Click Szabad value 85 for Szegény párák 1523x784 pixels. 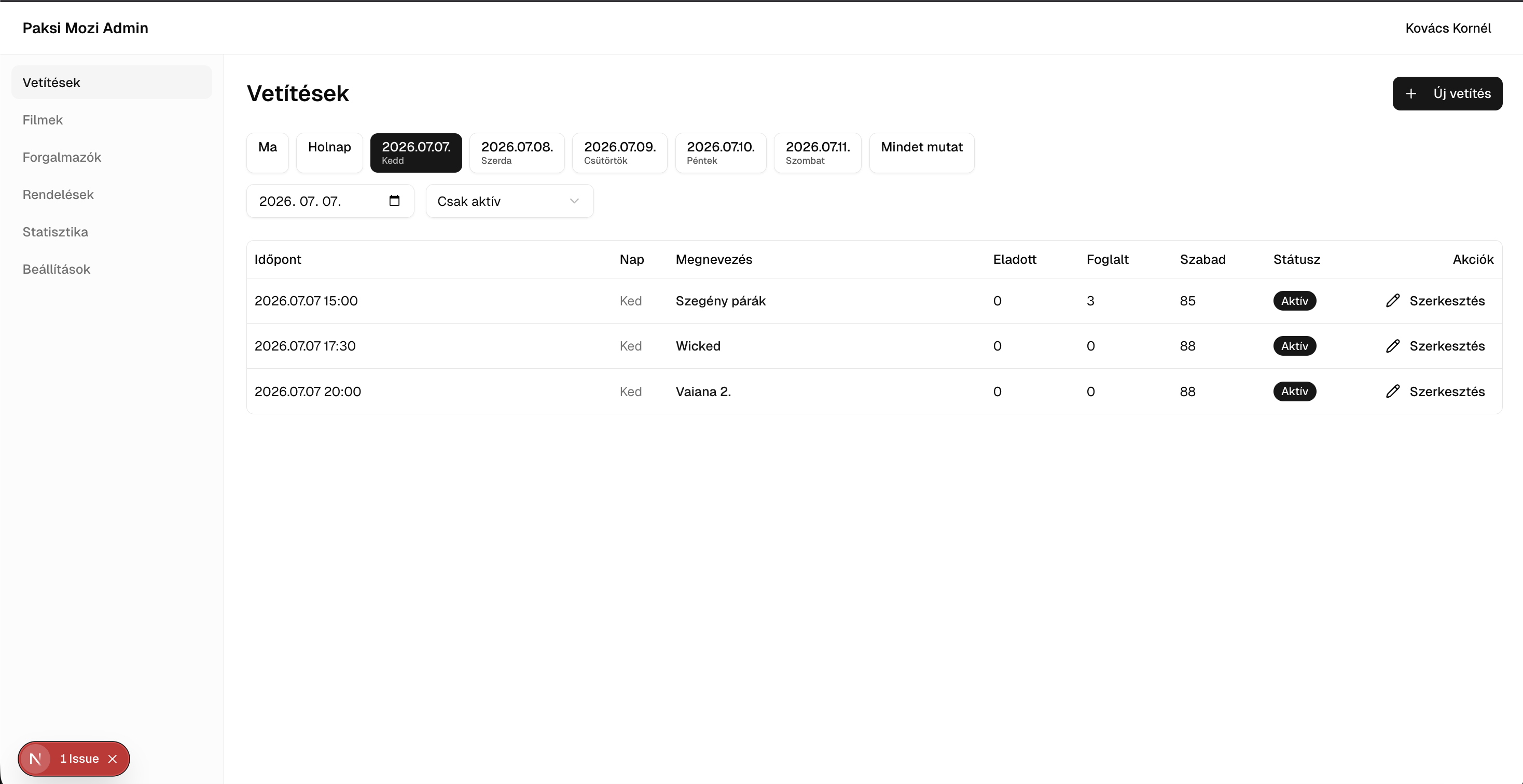[1187, 301]
